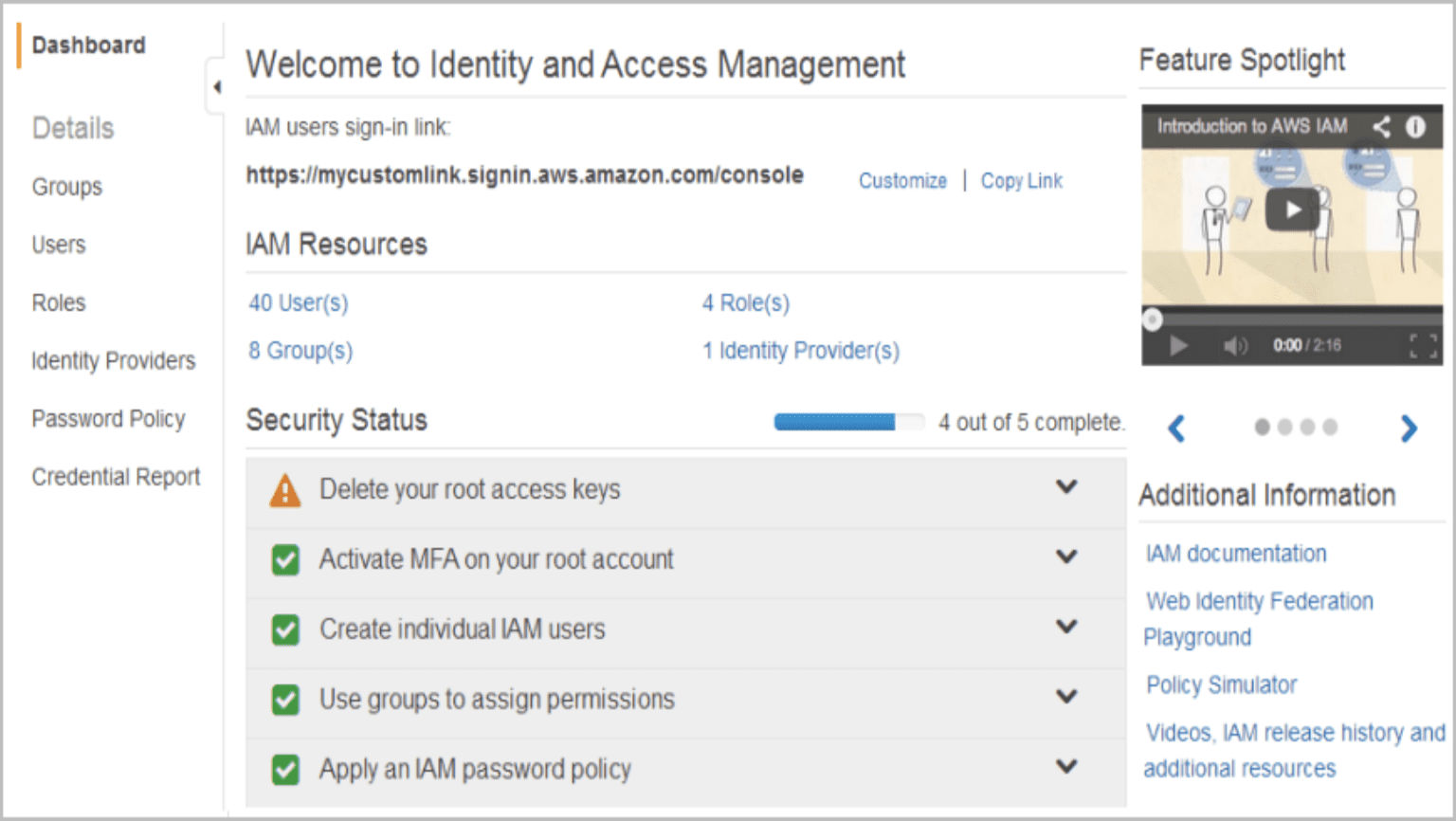Click the green check beside MFA step

coord(285,559)
